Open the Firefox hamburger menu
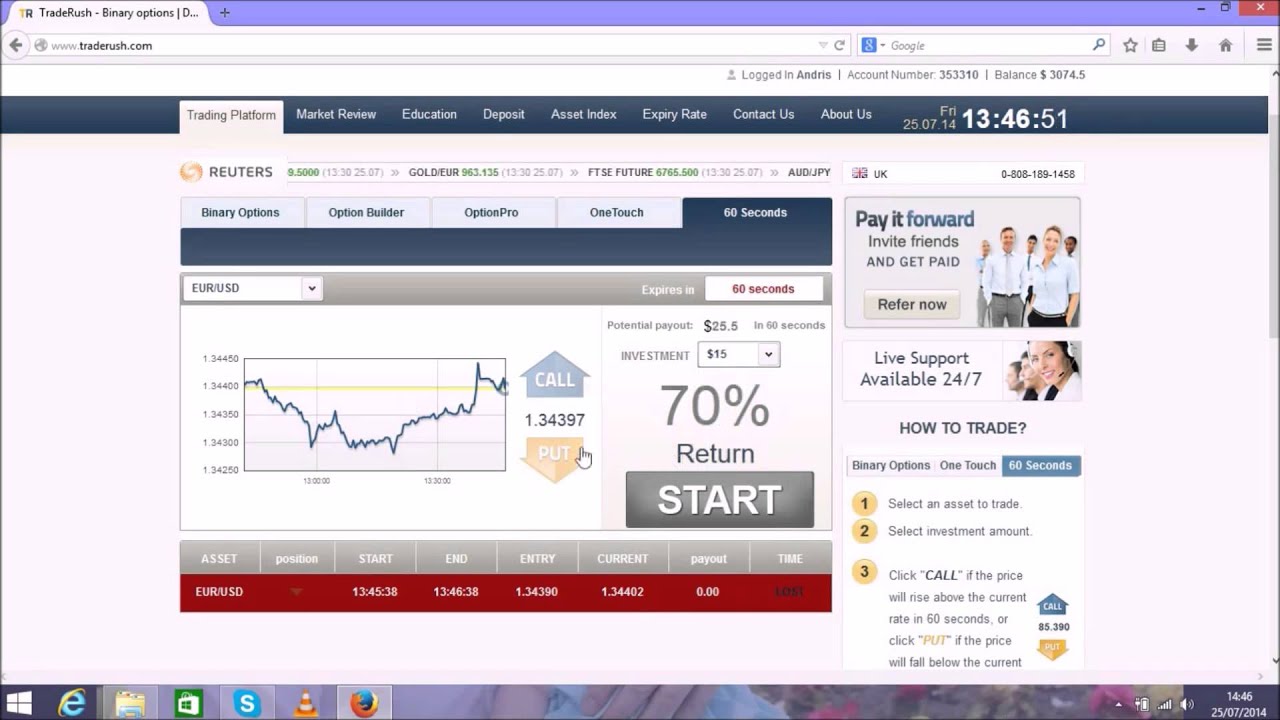The width and height of the screenshot is (1280, 720). point(1264,45)
